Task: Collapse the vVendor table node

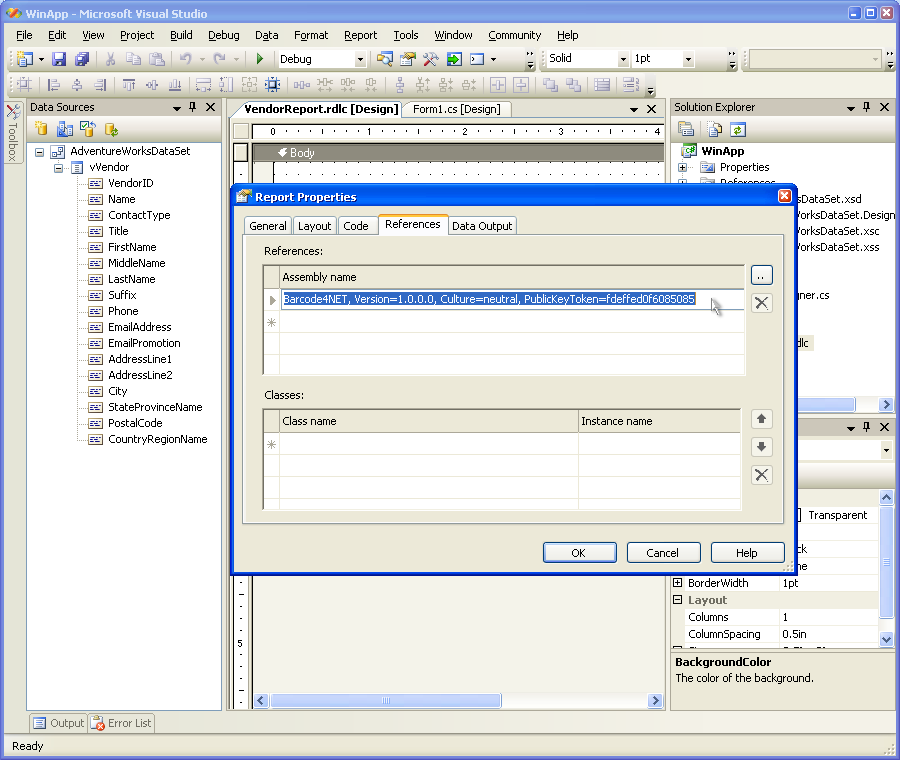Action: click(60, 168)
